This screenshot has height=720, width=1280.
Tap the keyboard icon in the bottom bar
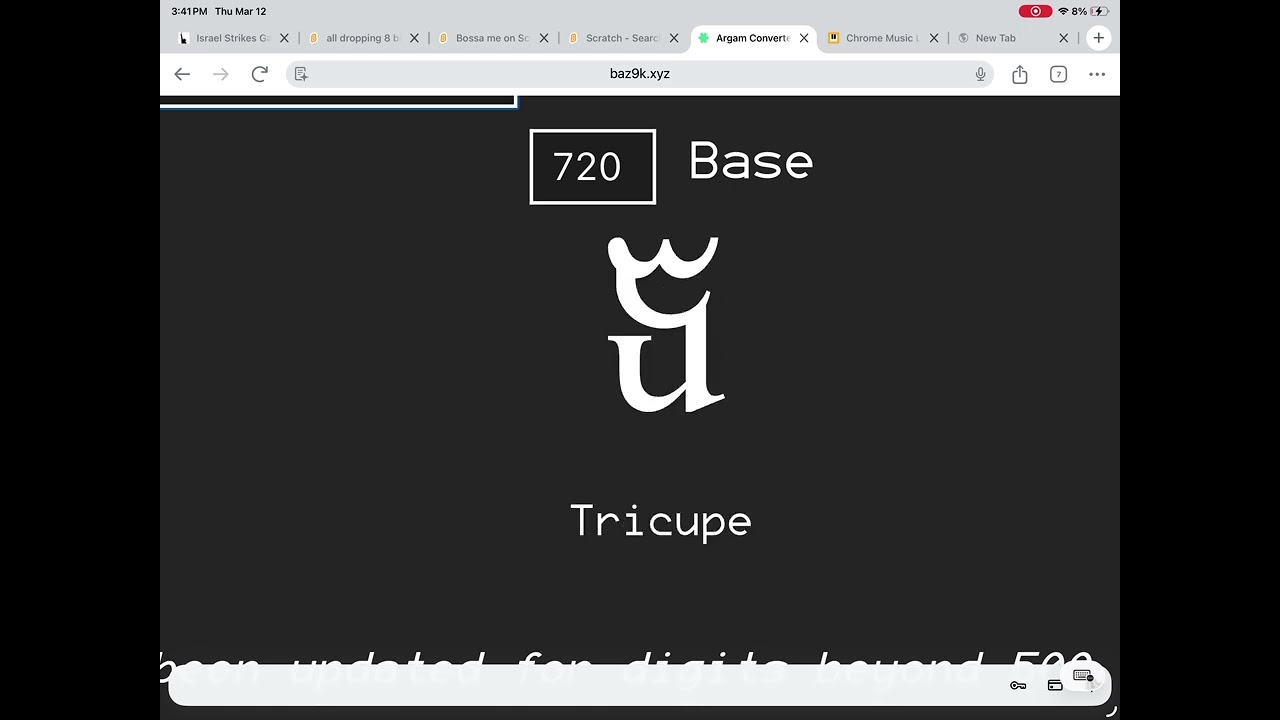pos(1083,676)
